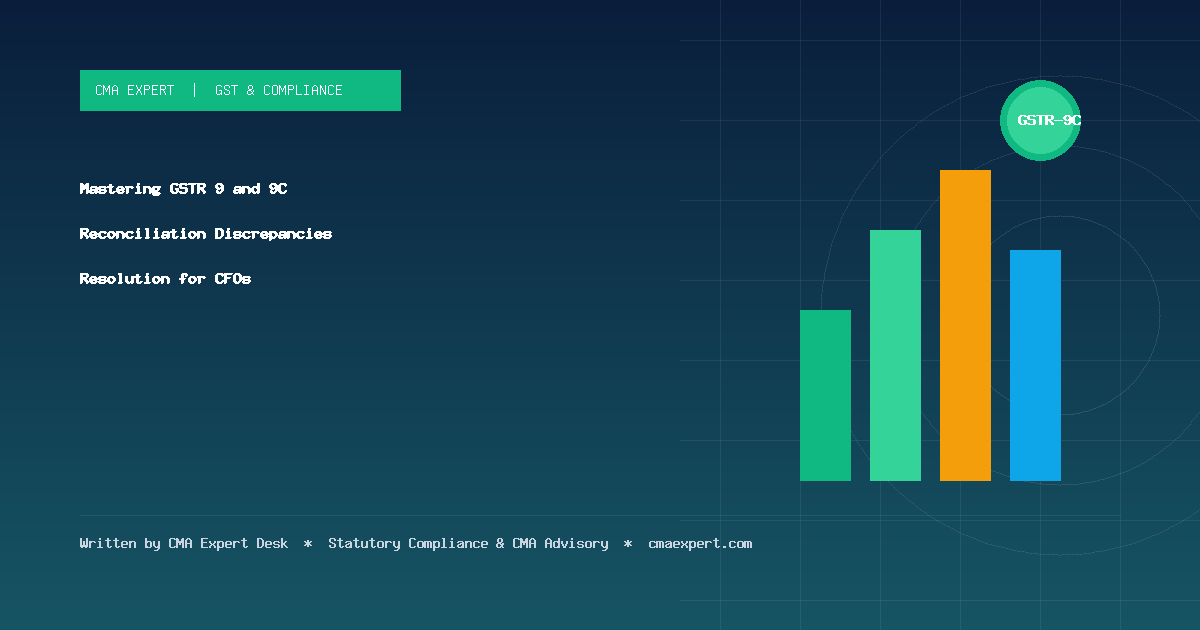Select the blue bar in the chart
Viewport: 1200px width, 630px height.
coord(1035,365)
